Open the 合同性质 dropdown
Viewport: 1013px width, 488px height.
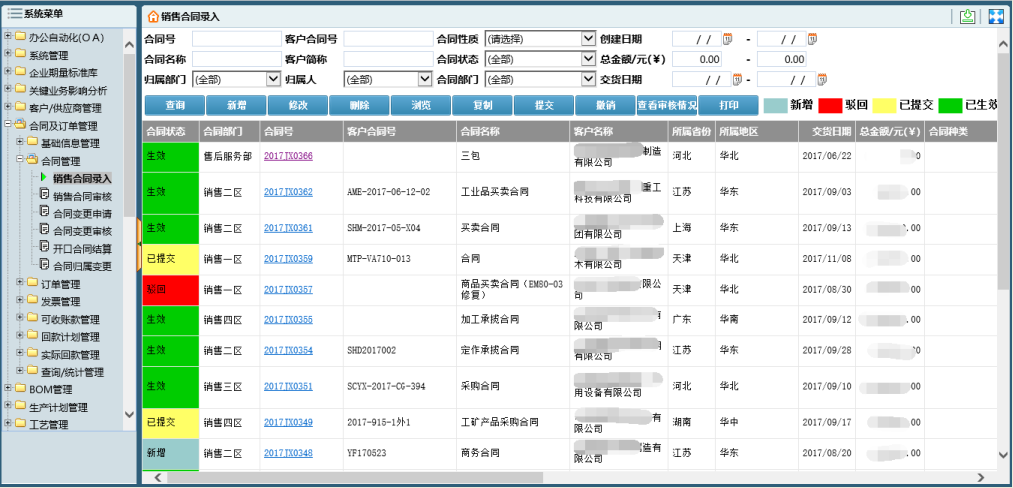pos(587,39)
